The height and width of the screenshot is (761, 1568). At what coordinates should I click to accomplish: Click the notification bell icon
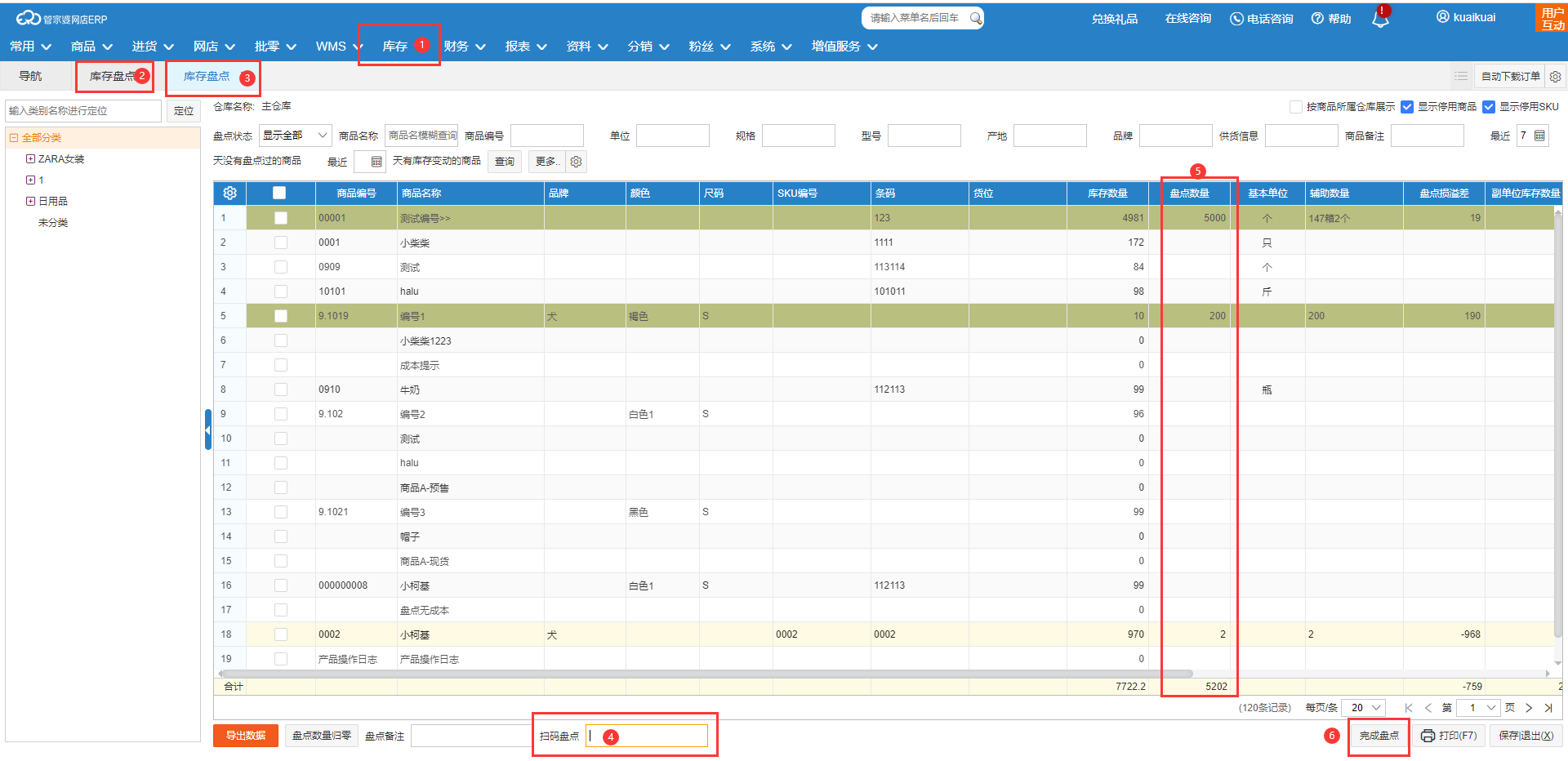(x=1380, y=20)
